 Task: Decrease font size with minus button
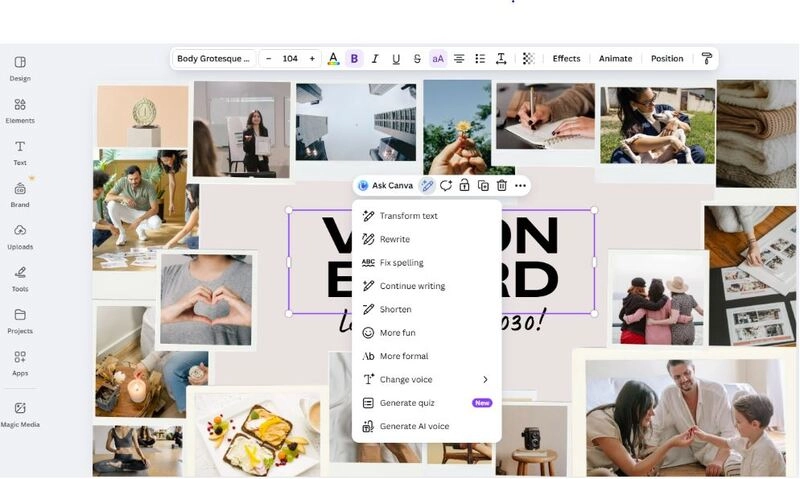(x=269, y=59)
